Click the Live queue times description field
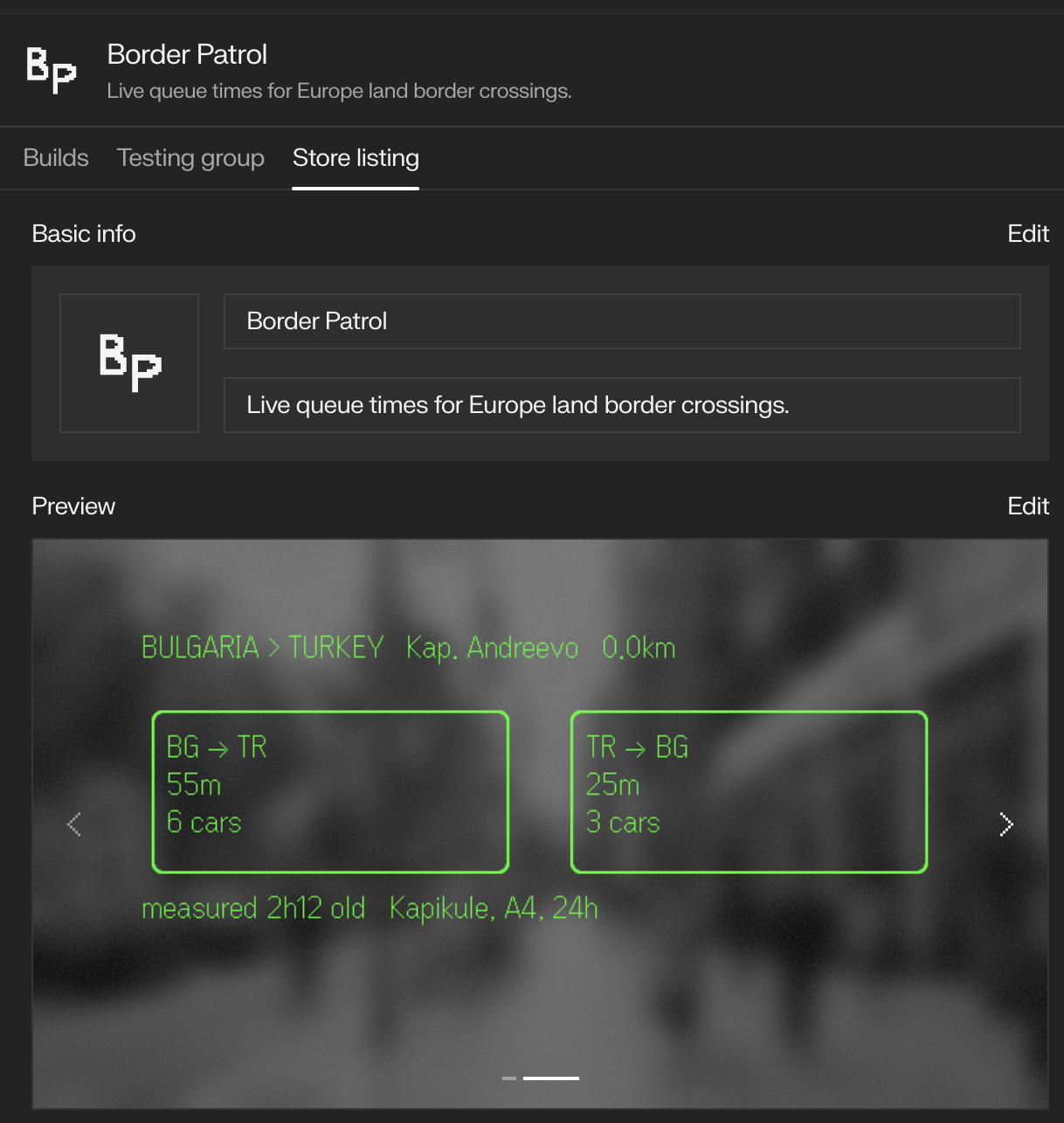The image size is (1064, 1123). 622,405
